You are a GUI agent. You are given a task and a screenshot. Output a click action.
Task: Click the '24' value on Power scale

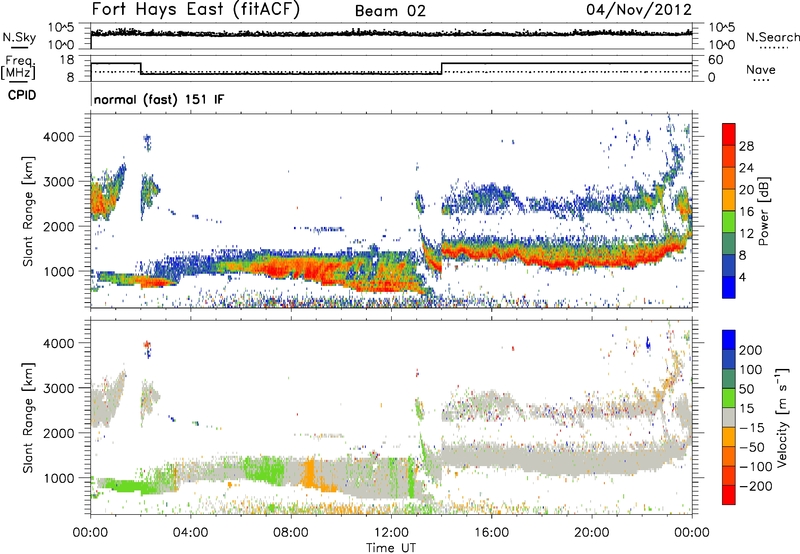[x=746, y=168]
